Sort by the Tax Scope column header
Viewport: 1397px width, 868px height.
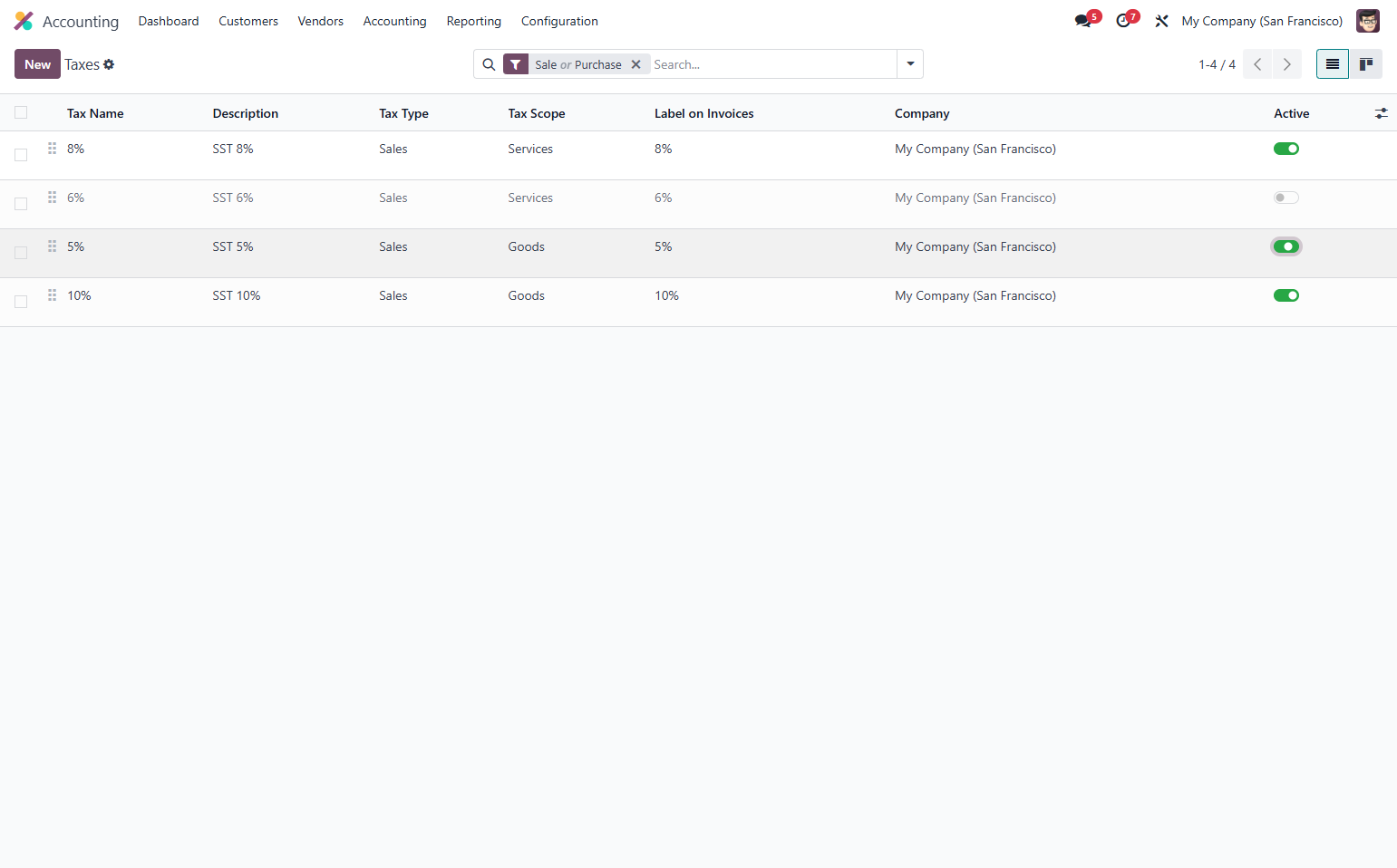click(x=537, y=113)
